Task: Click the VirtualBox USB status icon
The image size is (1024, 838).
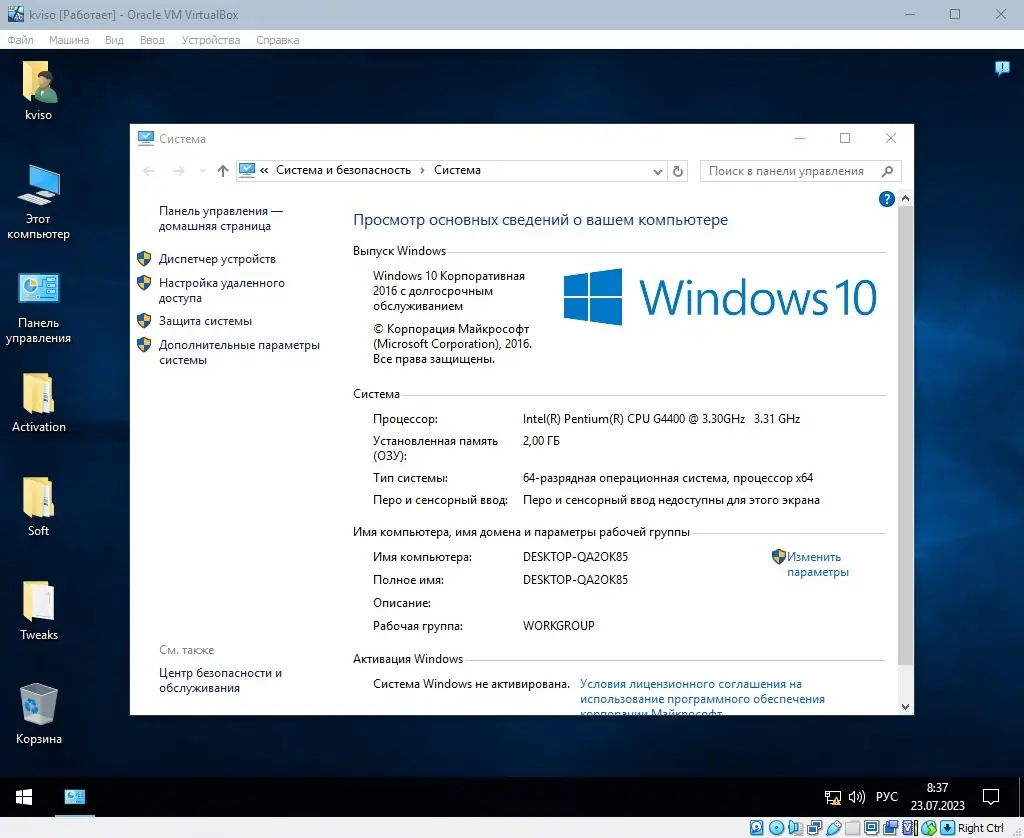Action: pos(833,828)
